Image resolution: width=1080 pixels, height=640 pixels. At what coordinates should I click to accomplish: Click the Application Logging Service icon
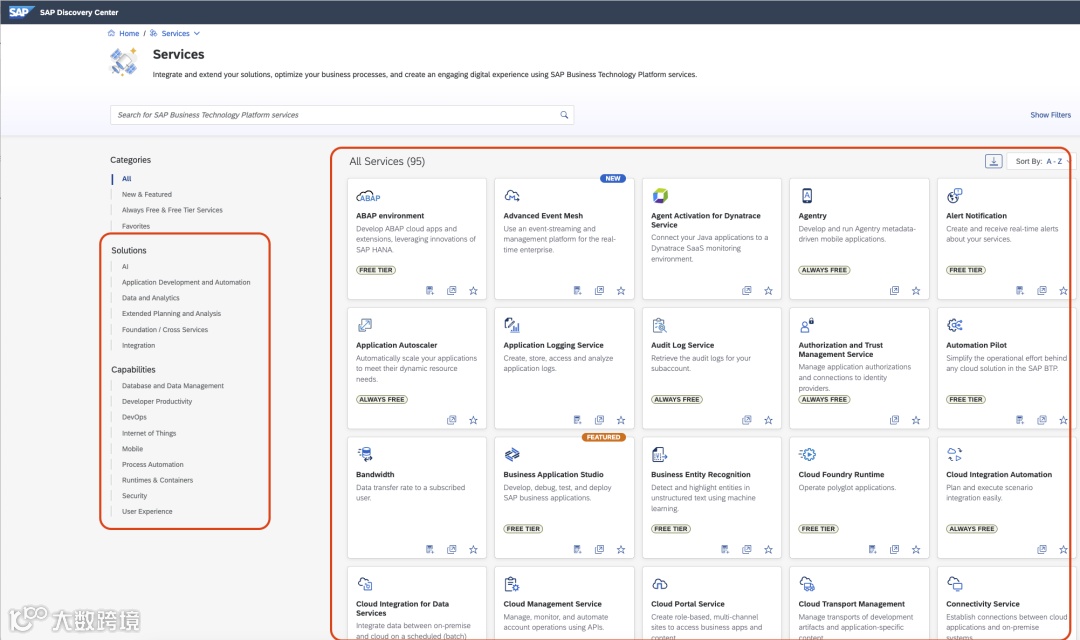coord(512,325)
